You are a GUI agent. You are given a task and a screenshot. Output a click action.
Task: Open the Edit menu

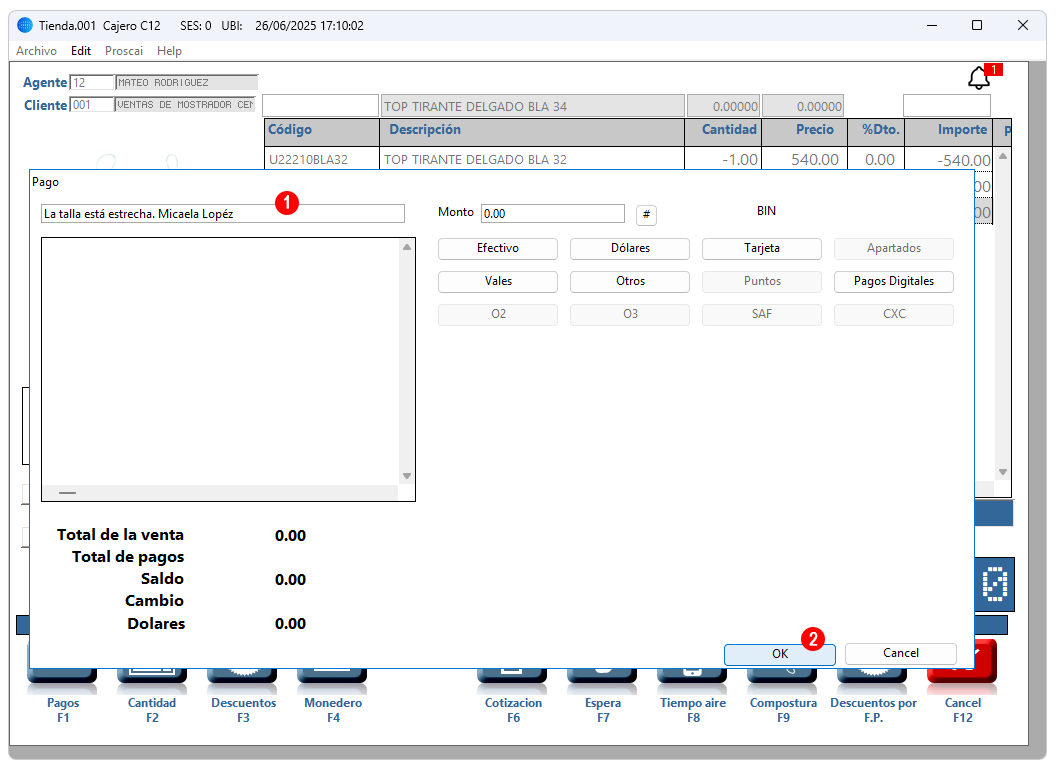click(81, 51)
